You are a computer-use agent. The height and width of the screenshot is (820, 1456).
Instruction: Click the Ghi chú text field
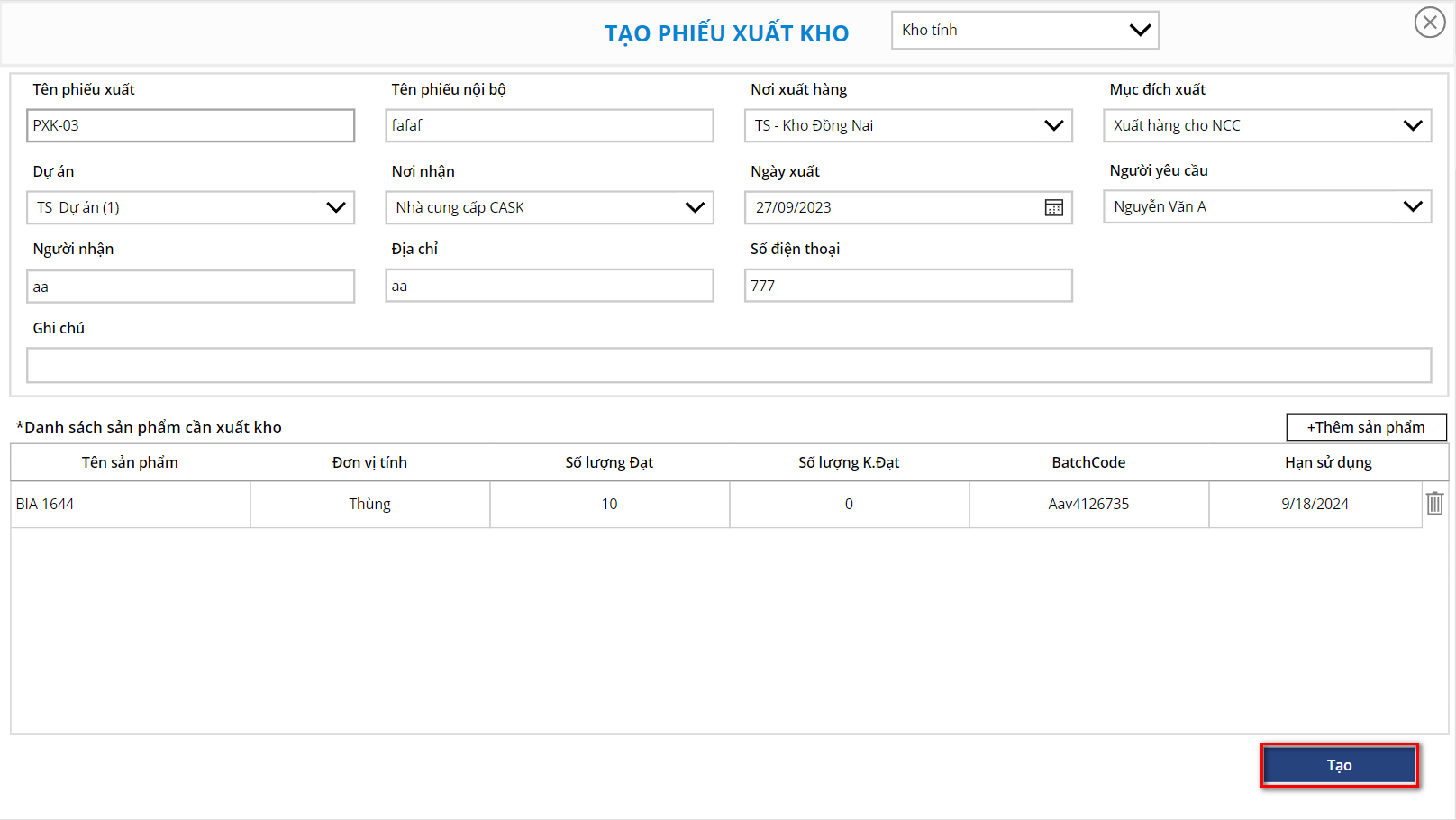[728, 366]
